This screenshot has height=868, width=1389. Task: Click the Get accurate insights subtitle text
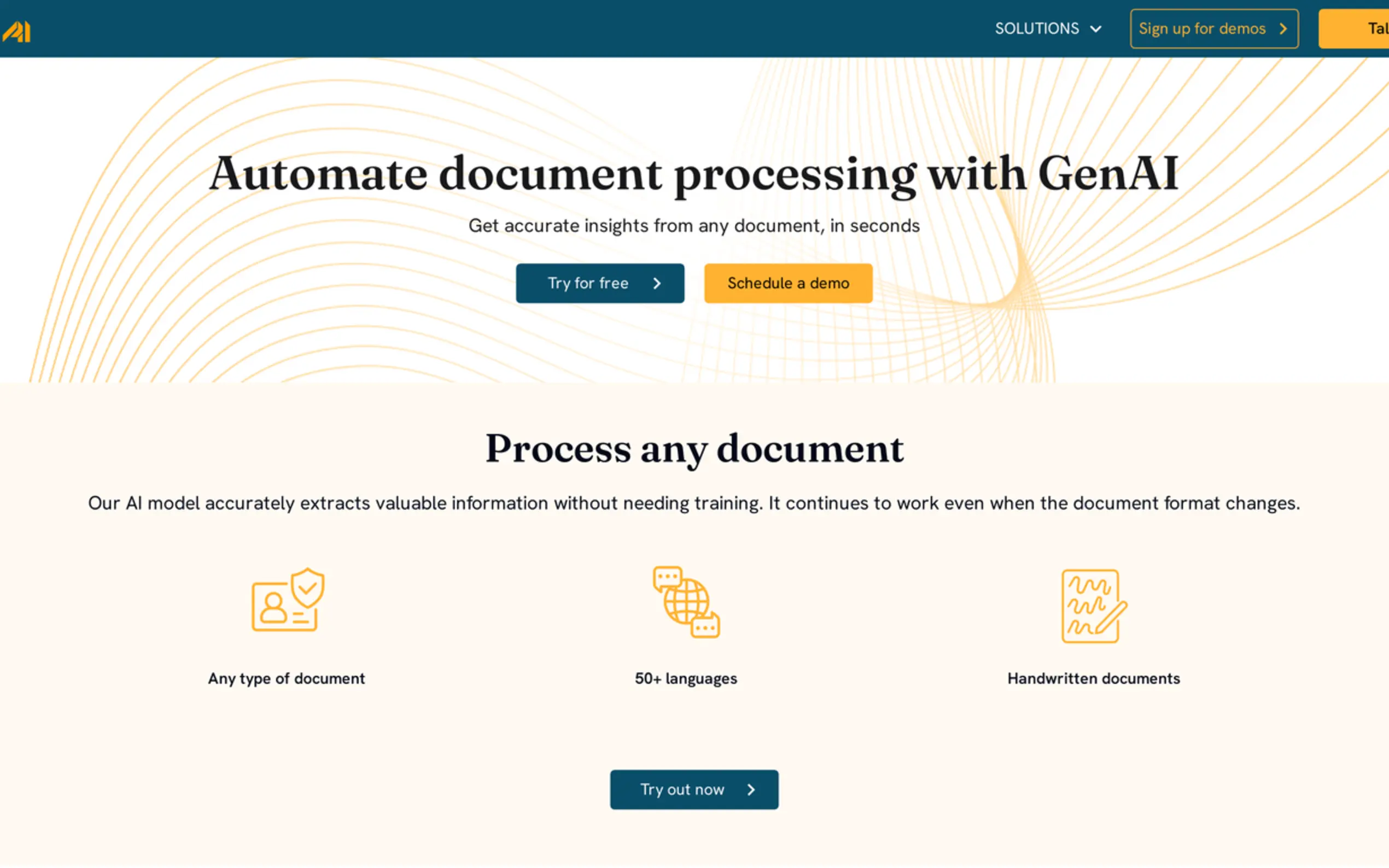coord(693,226)
